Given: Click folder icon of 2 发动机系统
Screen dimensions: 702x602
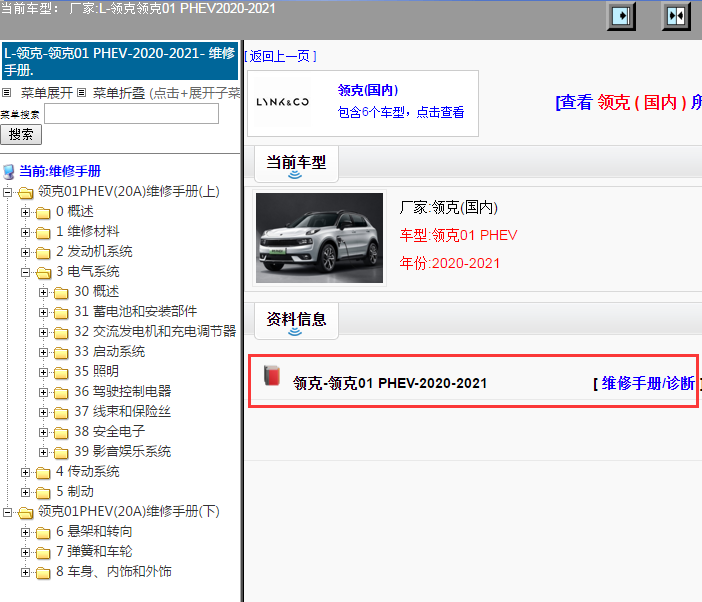Looking at the screenshot, I should 43,253.
